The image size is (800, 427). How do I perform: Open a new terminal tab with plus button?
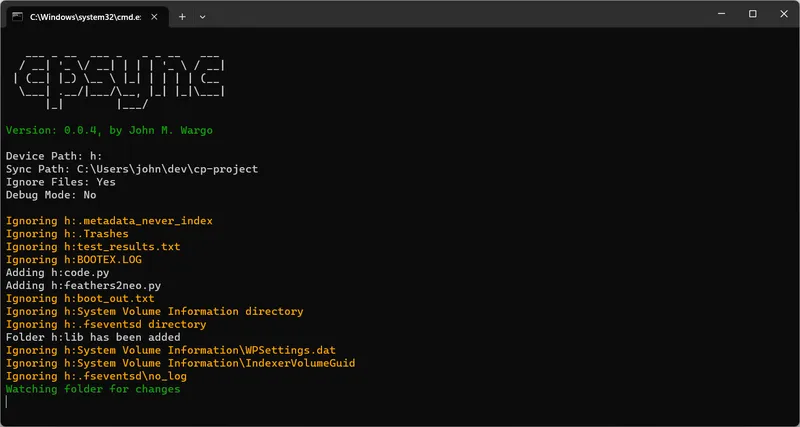pyautogui.click(x=182, y=17)
